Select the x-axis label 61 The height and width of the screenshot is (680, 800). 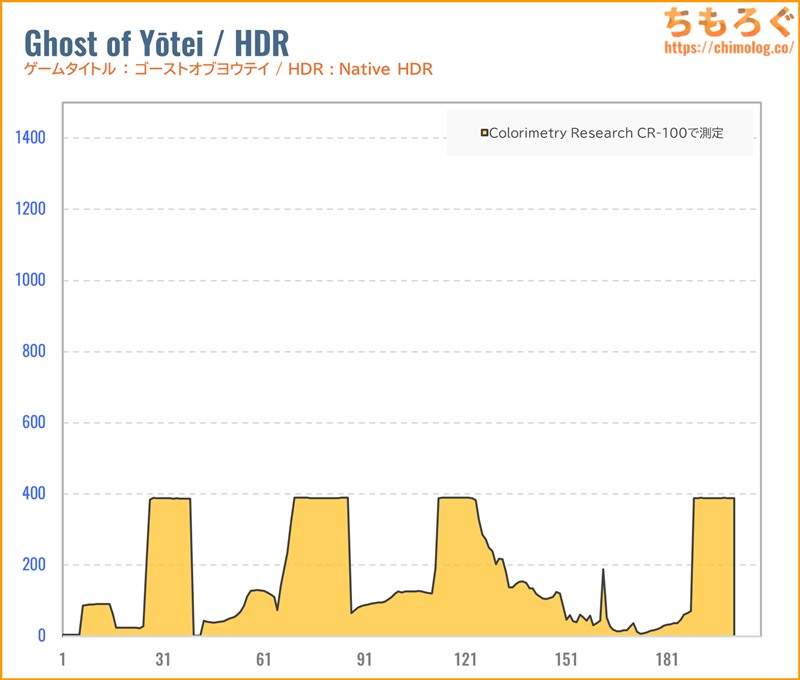pos(264,659)
